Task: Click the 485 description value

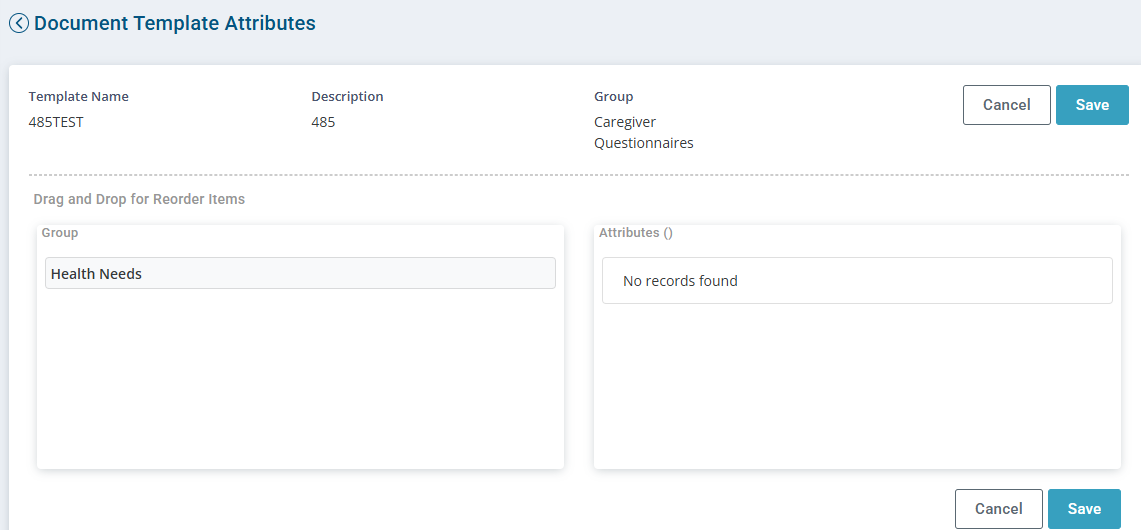Action: pyautogui.click(x=323, y=122)
